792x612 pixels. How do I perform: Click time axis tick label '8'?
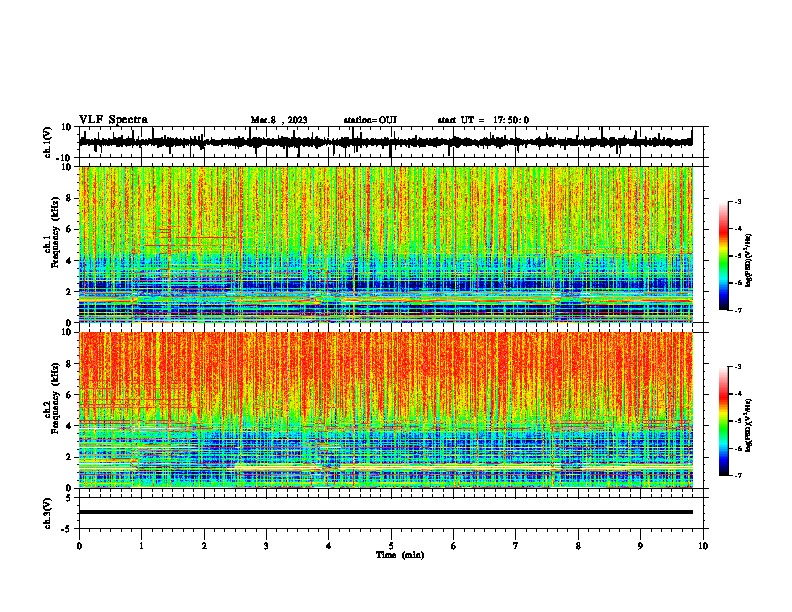click(578, 546)
